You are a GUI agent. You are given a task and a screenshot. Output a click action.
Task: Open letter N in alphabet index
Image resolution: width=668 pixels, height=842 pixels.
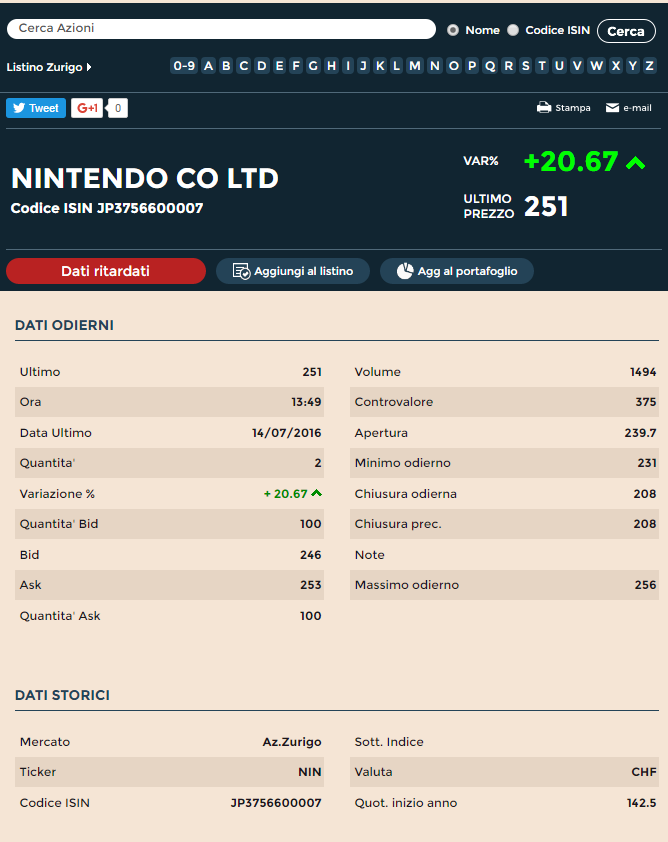434,66
